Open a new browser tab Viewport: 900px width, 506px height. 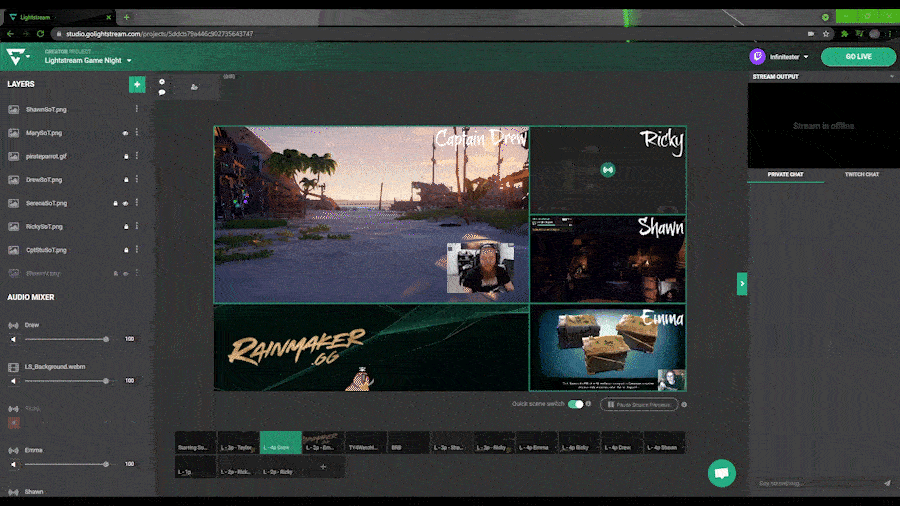click(126, 17)
